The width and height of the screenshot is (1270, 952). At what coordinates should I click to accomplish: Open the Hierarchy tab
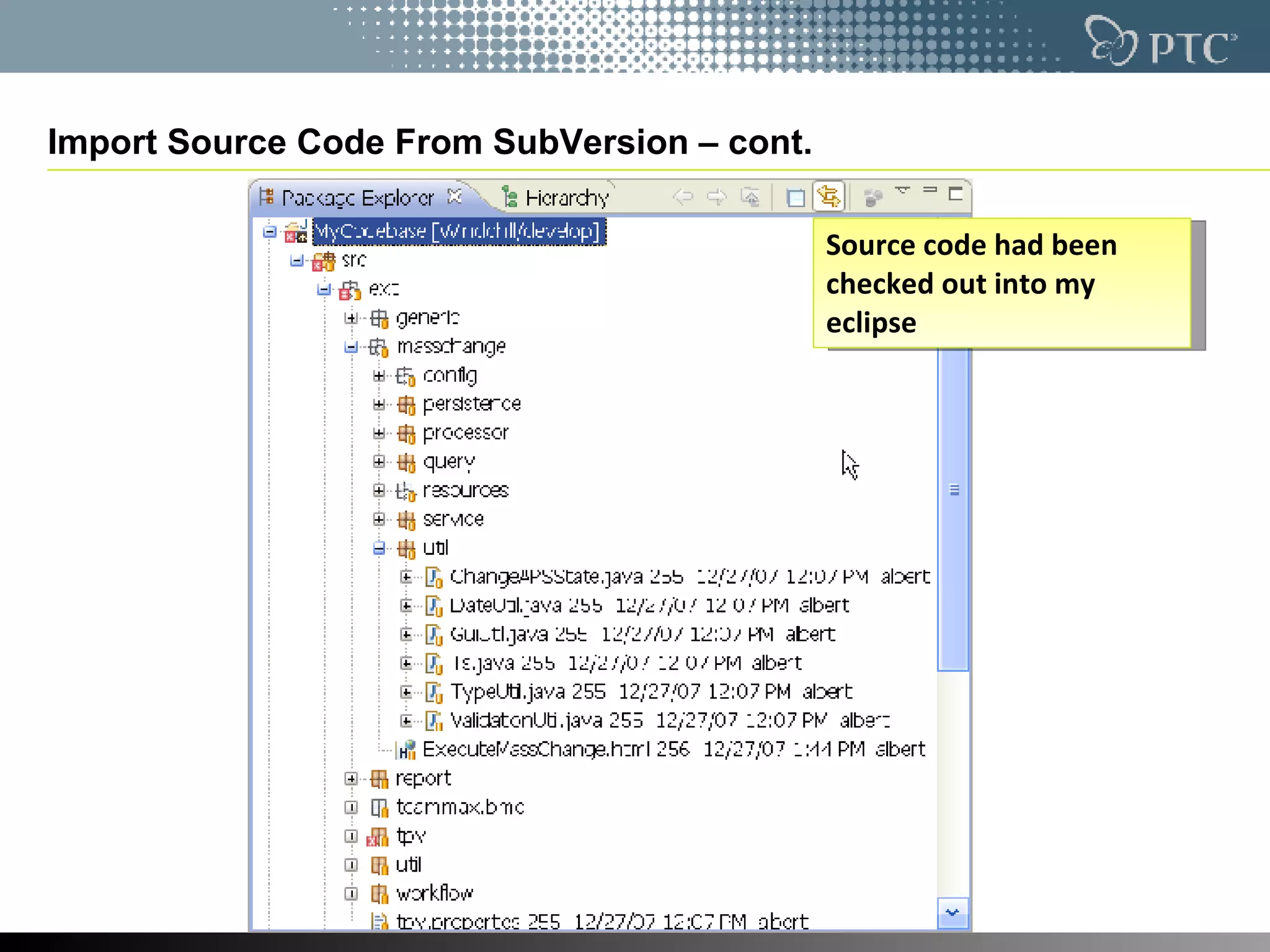click(555, 198)
